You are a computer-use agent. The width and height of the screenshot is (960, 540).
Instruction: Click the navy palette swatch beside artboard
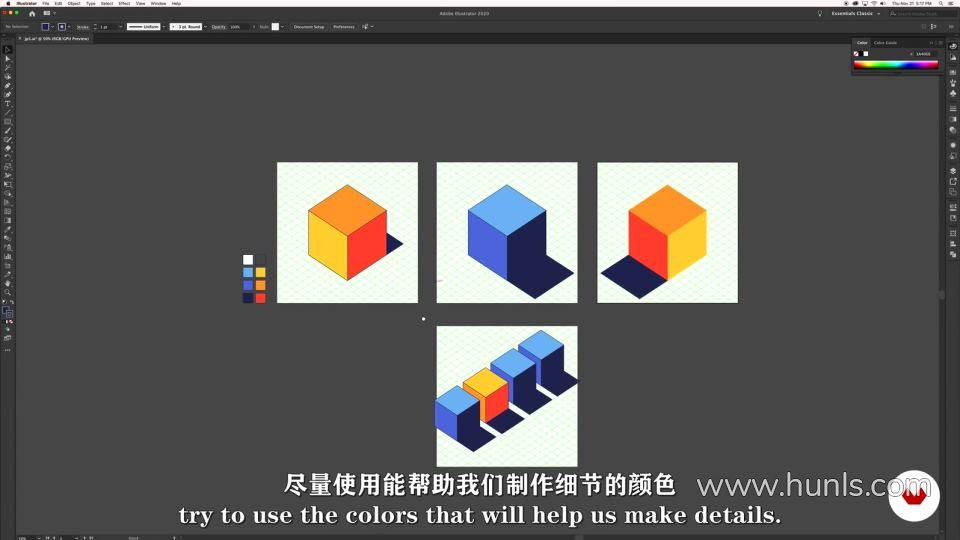point(248,298)
